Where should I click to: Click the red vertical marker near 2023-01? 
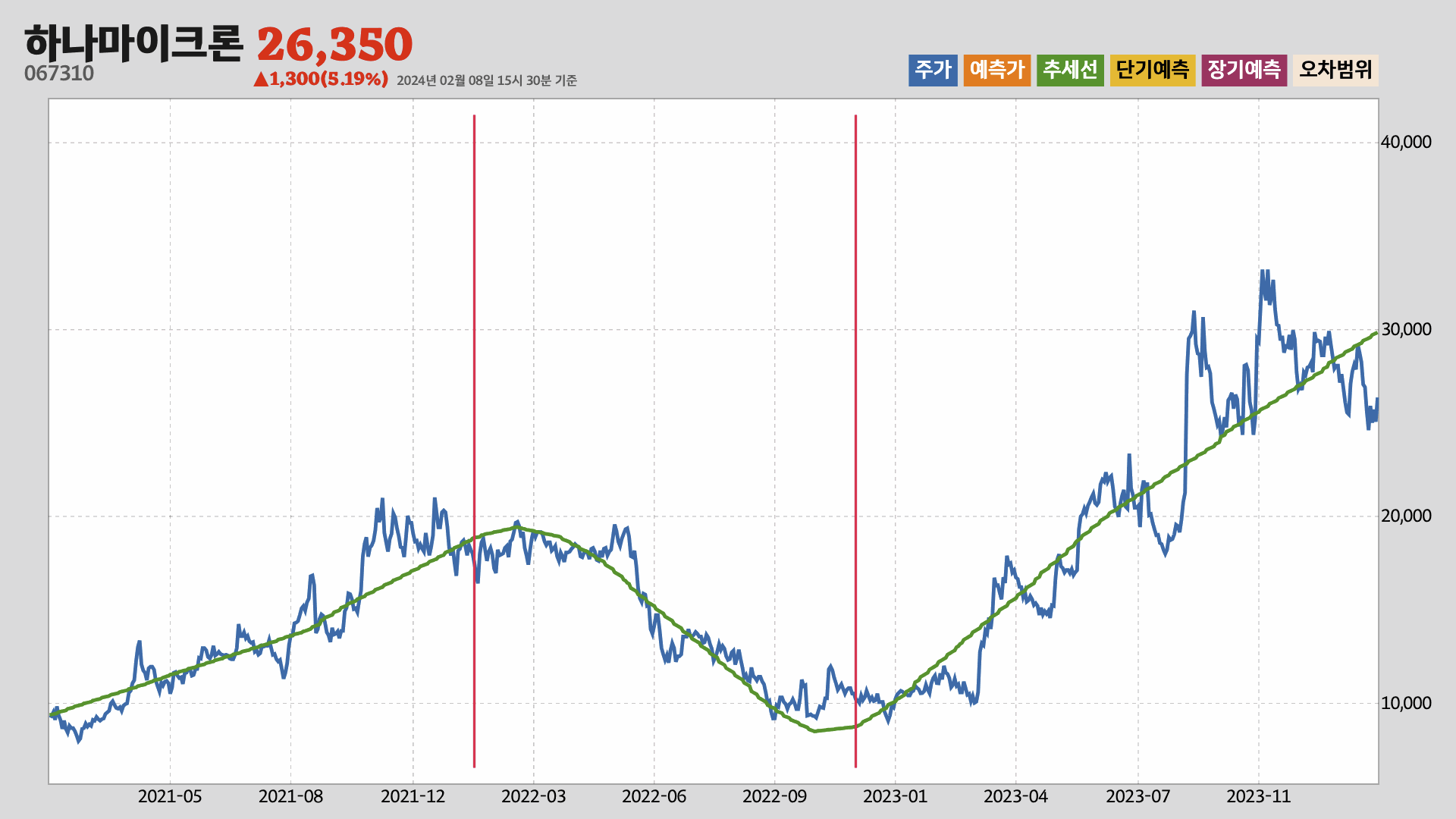(x=855, y=441)
